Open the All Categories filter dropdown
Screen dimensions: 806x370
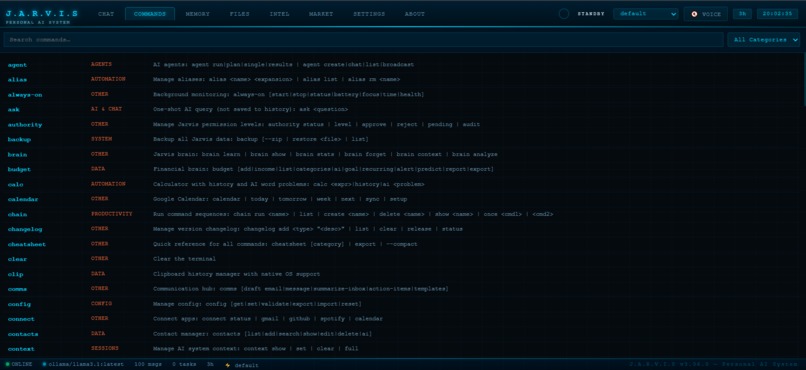pos(763,40)
